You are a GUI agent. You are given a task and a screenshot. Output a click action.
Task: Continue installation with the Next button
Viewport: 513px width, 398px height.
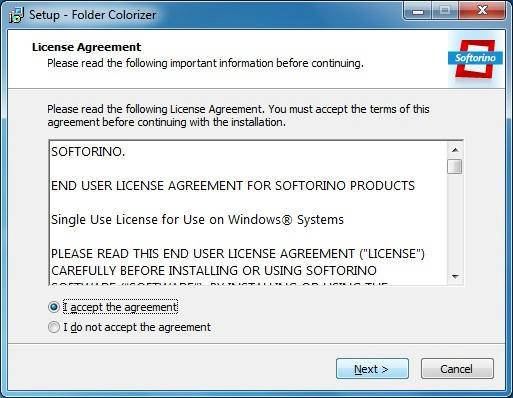372,369
